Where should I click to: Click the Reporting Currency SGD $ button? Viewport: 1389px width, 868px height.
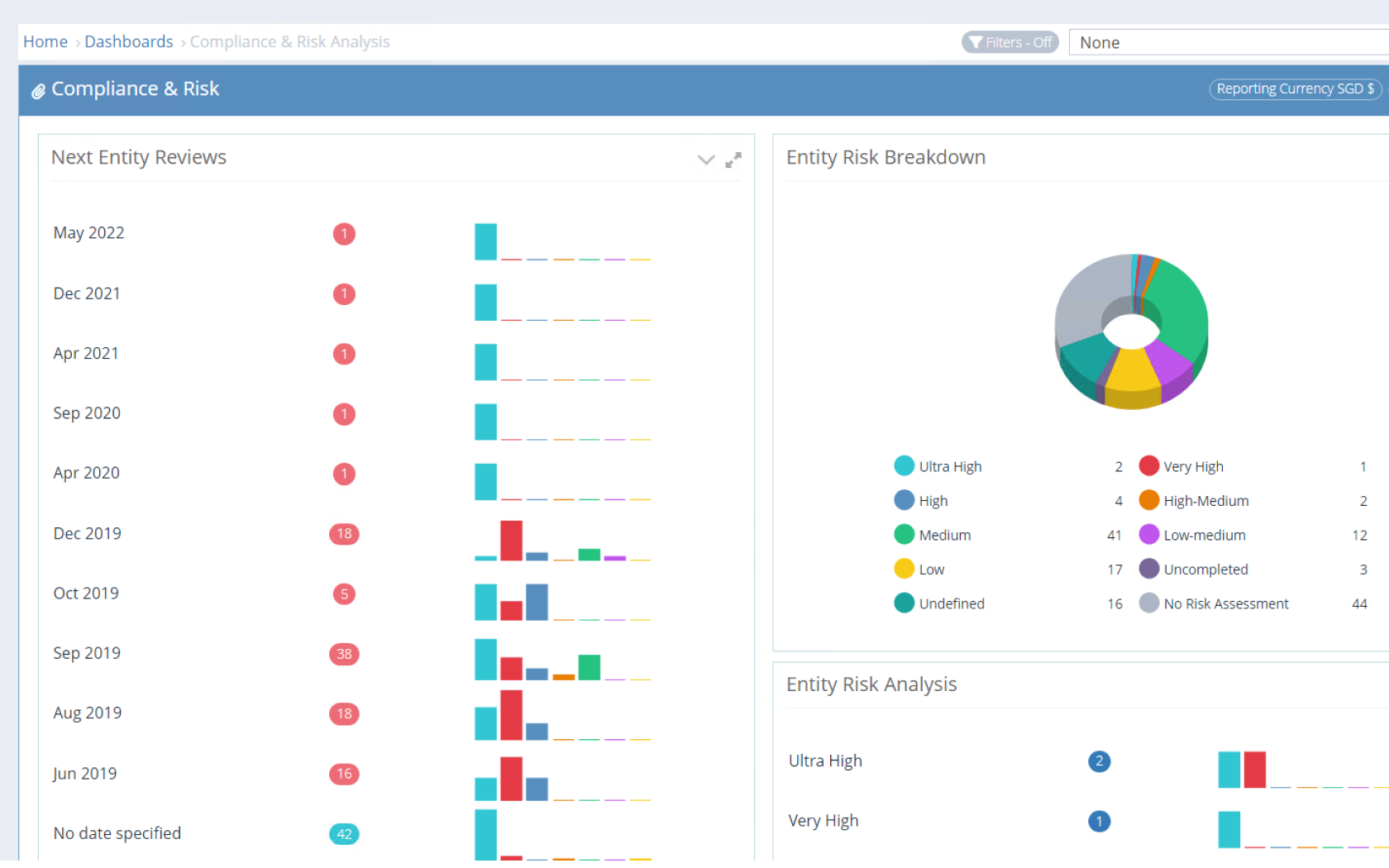point(1295,88)
